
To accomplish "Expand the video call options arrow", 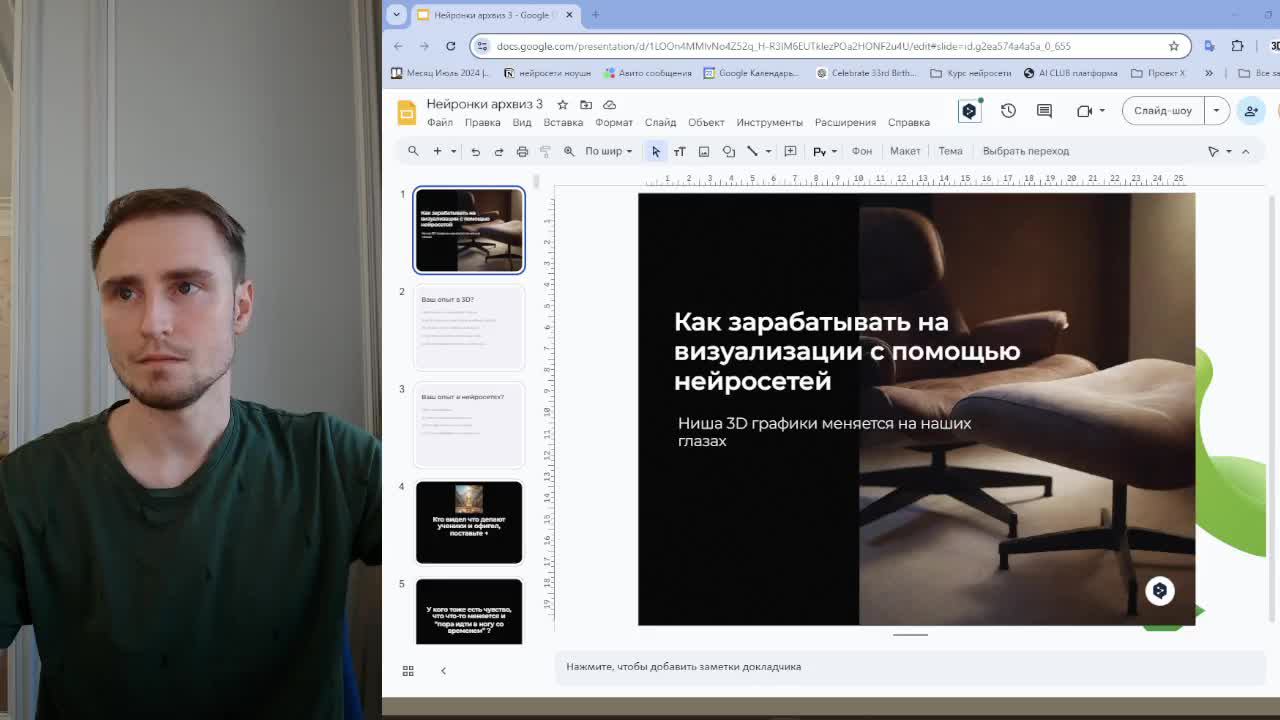I will point(1101,111).
